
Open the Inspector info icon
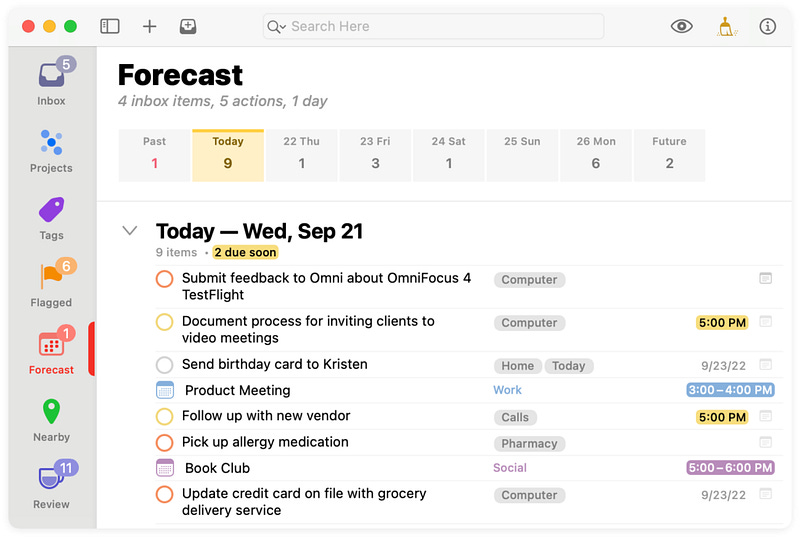point(767,26)
